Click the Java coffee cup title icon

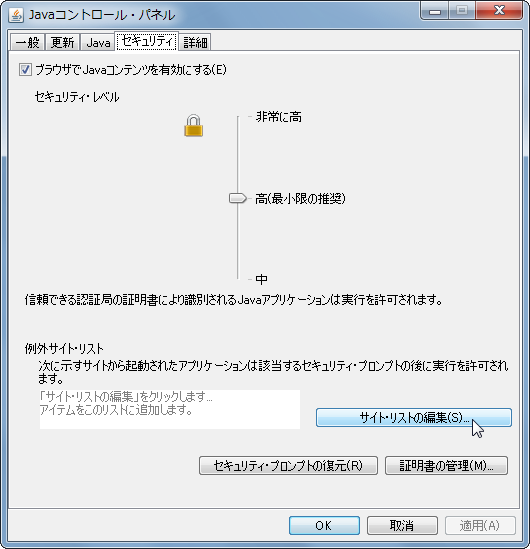click(16, 15)
